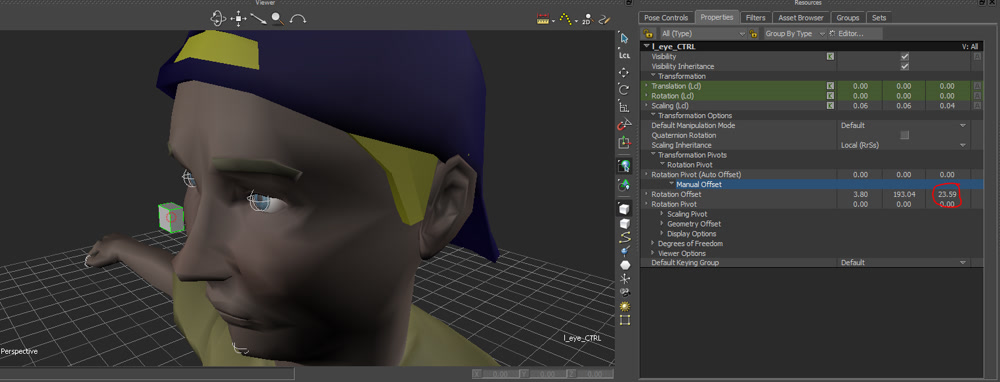Click the bounding box square icon
The width and height of the screenshot is (1000, 382).
click(624, 320)
